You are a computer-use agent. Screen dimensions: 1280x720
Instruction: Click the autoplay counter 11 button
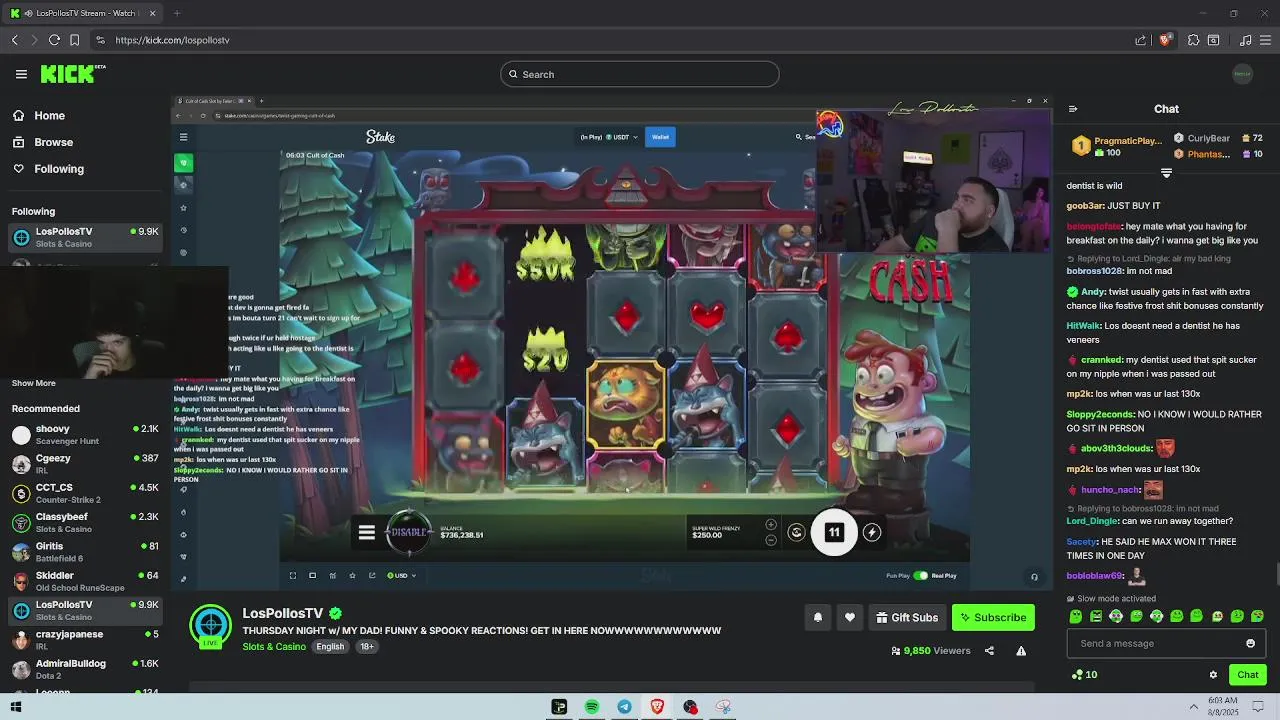pos(834,532)
